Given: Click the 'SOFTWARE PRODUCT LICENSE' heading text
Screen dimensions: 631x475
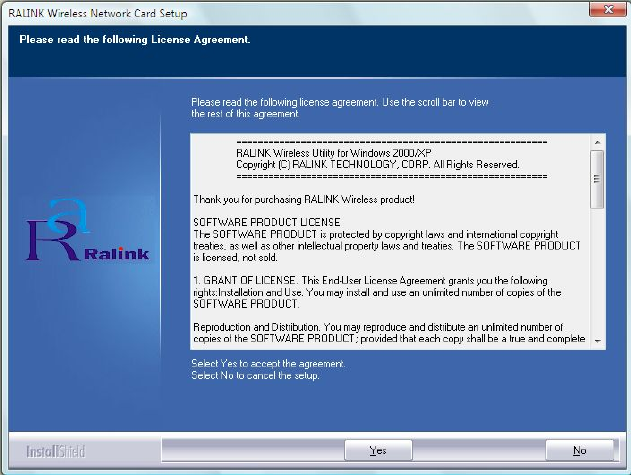Looking at the screenshot, I should [267, 222].
